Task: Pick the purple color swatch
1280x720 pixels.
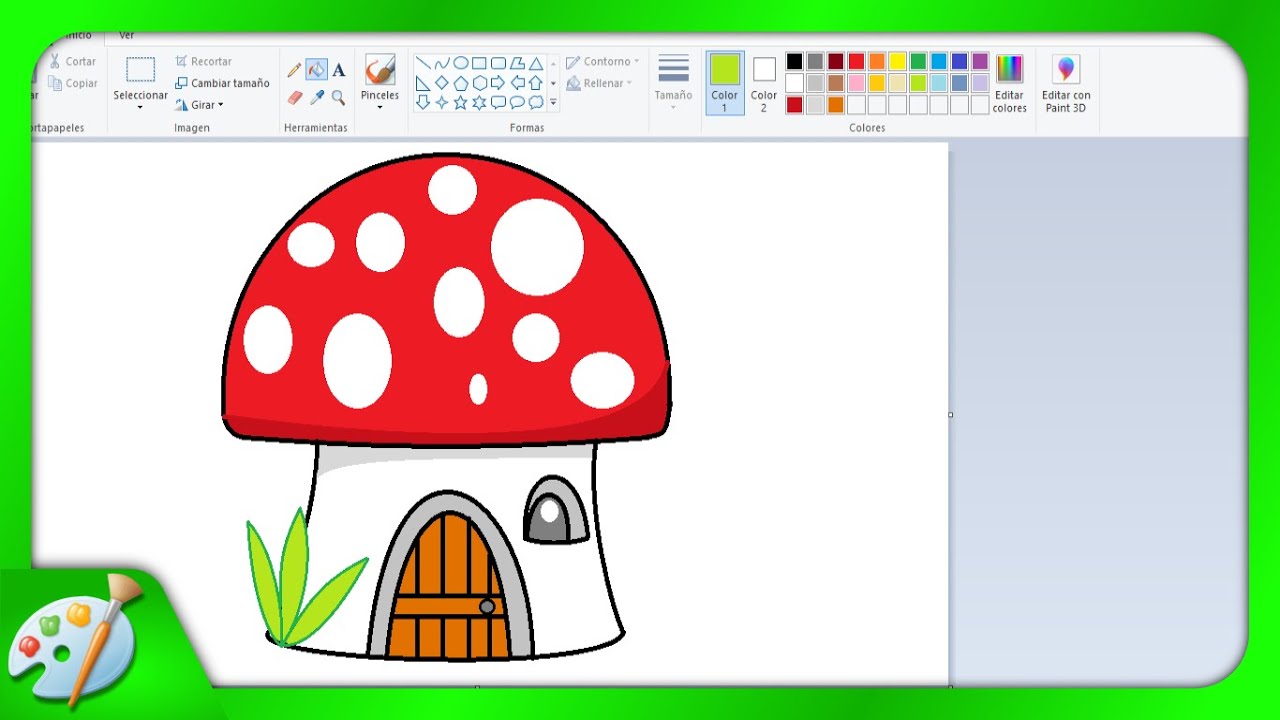Action: coord(980,61)
